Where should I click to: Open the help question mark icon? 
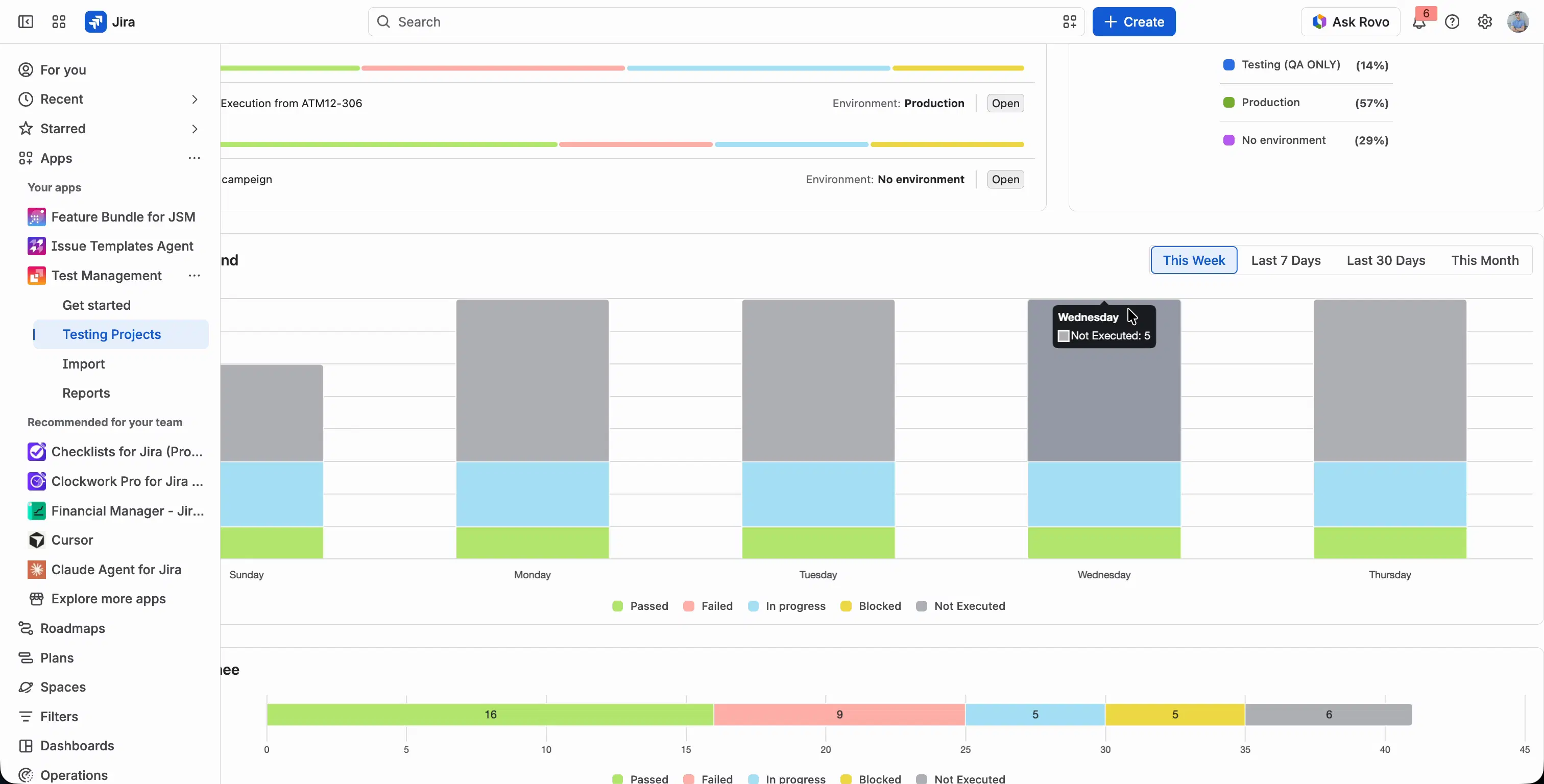coord(1452,22)
